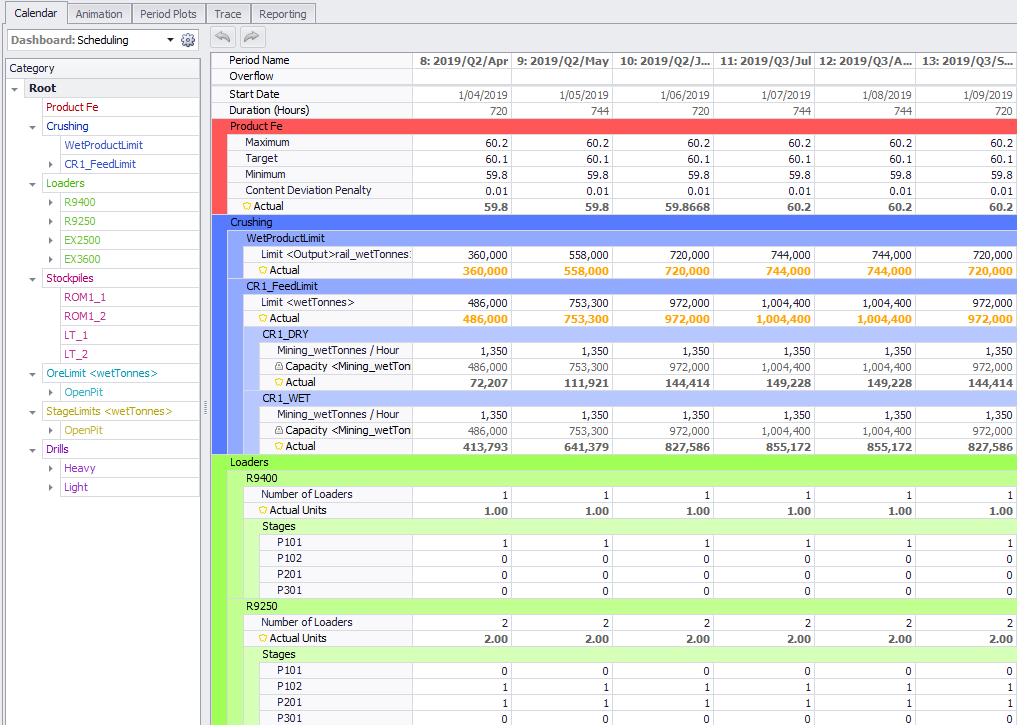Click the undo arrow button
Viewport: 1017px width, 725px height.
(x=222, y=37)
